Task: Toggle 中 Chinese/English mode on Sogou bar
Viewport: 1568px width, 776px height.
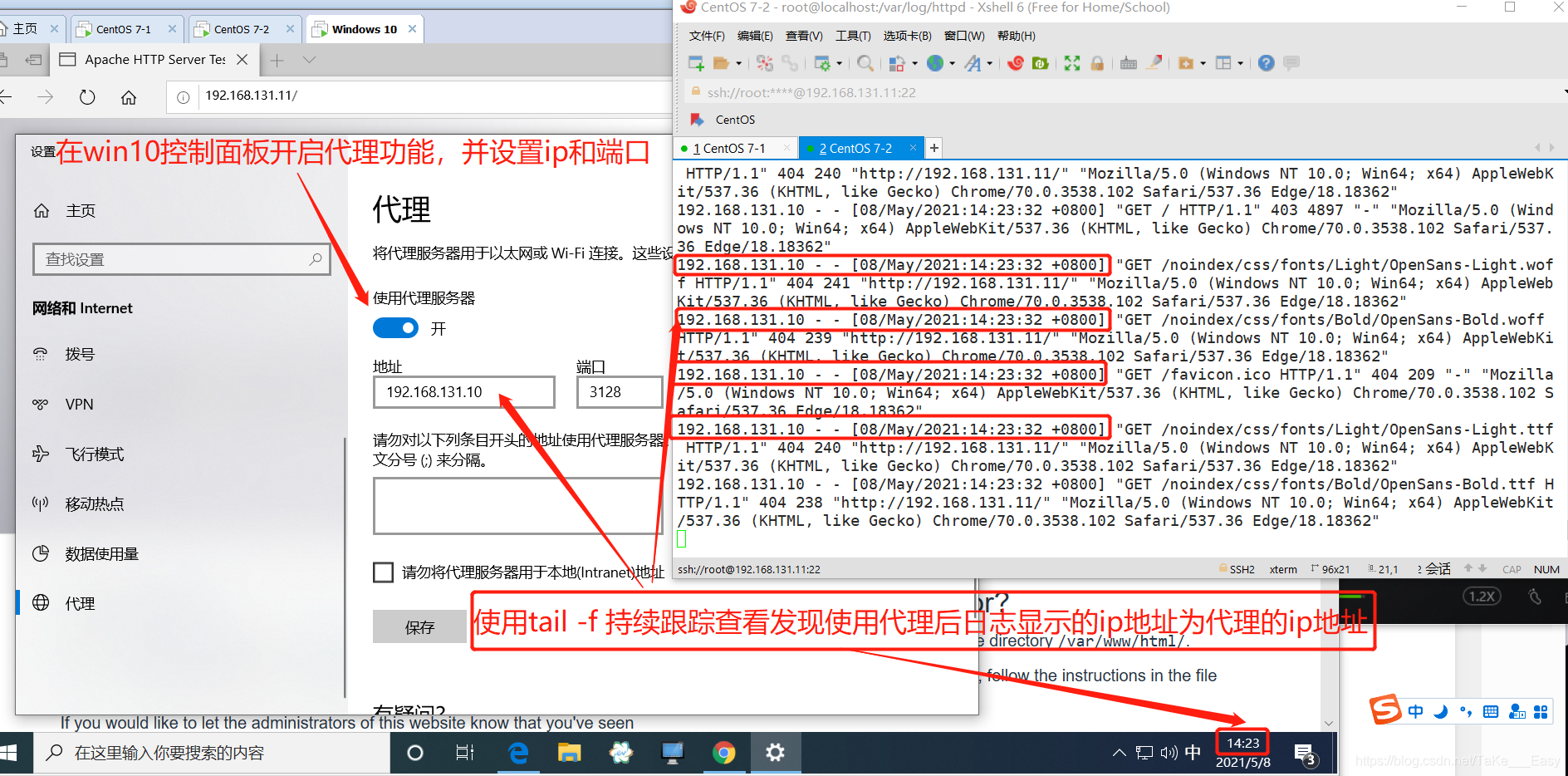Action: (x=1416, y=711)
